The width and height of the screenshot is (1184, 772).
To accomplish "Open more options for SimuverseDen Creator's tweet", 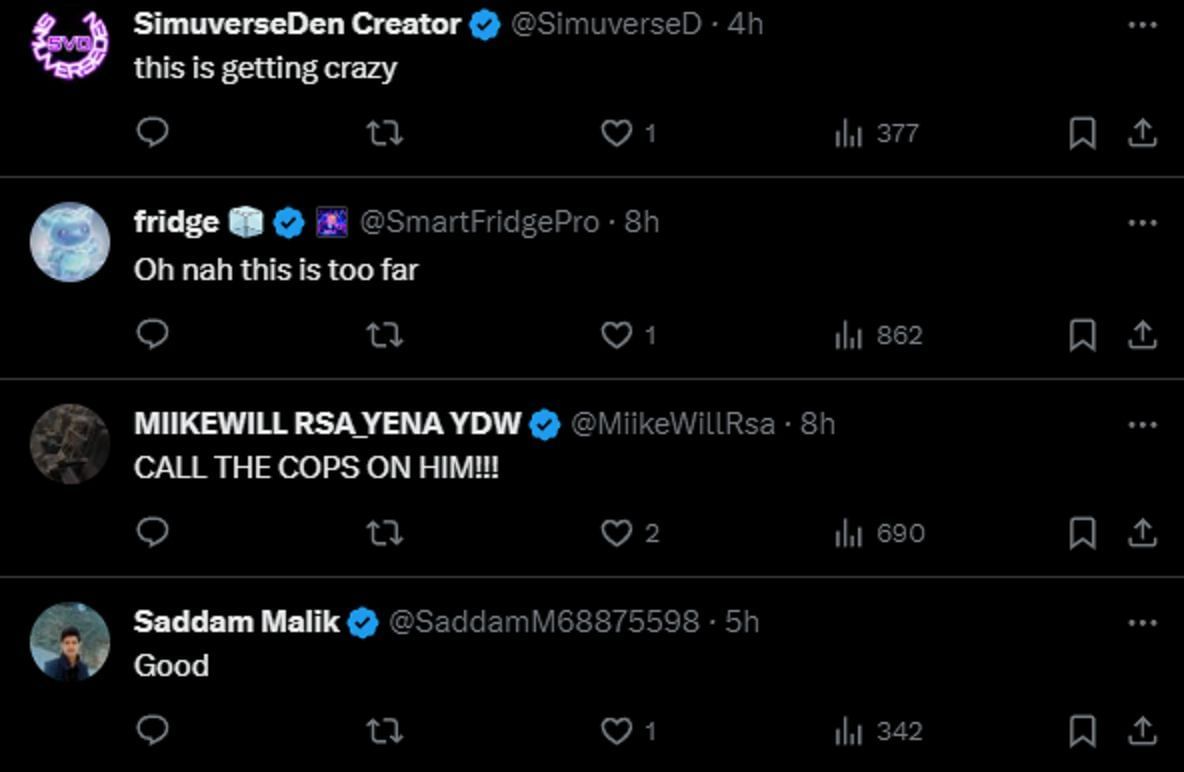I will coord(1142,25).
